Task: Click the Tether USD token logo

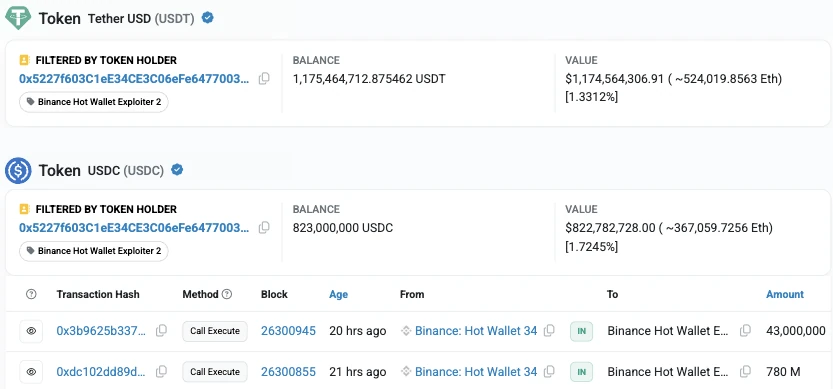Action: pos(18,18)
